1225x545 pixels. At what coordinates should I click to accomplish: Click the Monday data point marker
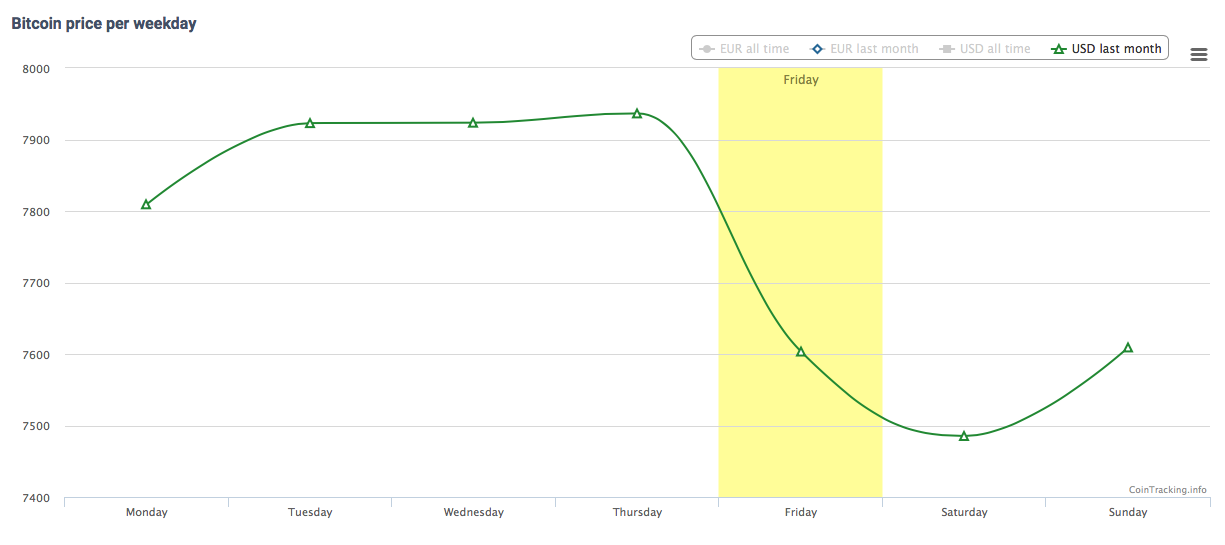coord(146,204)
